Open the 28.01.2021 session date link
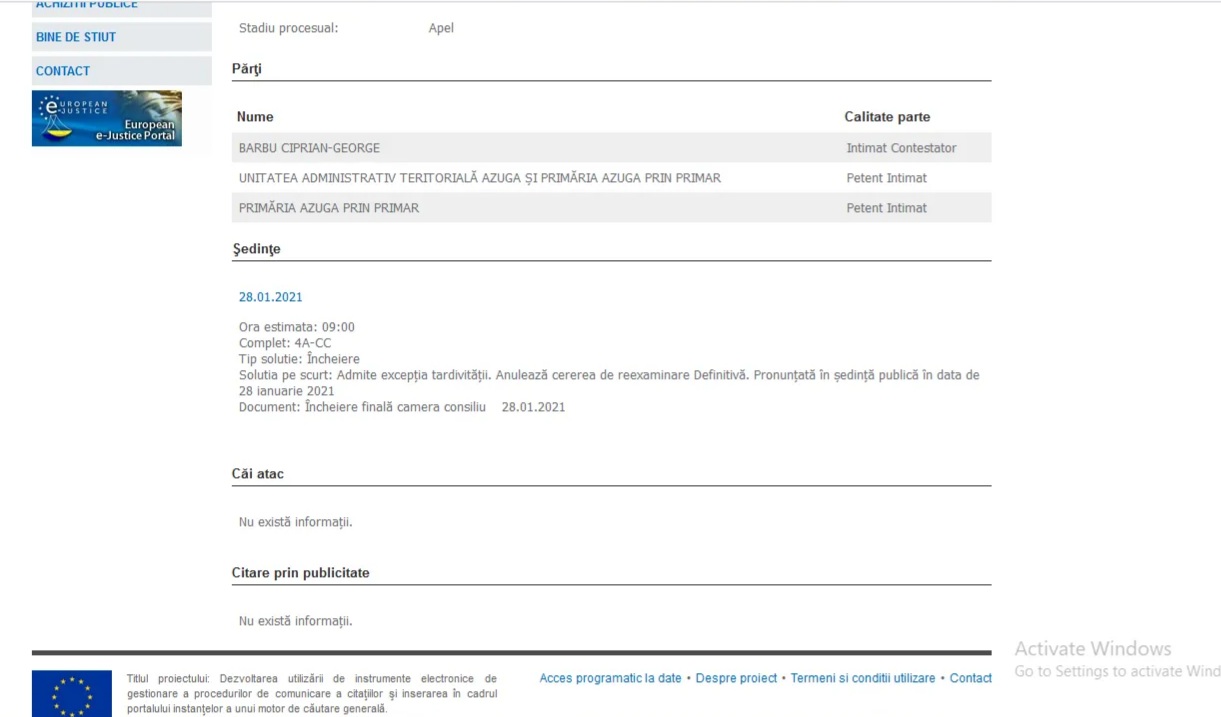 (x=270, y=297)
